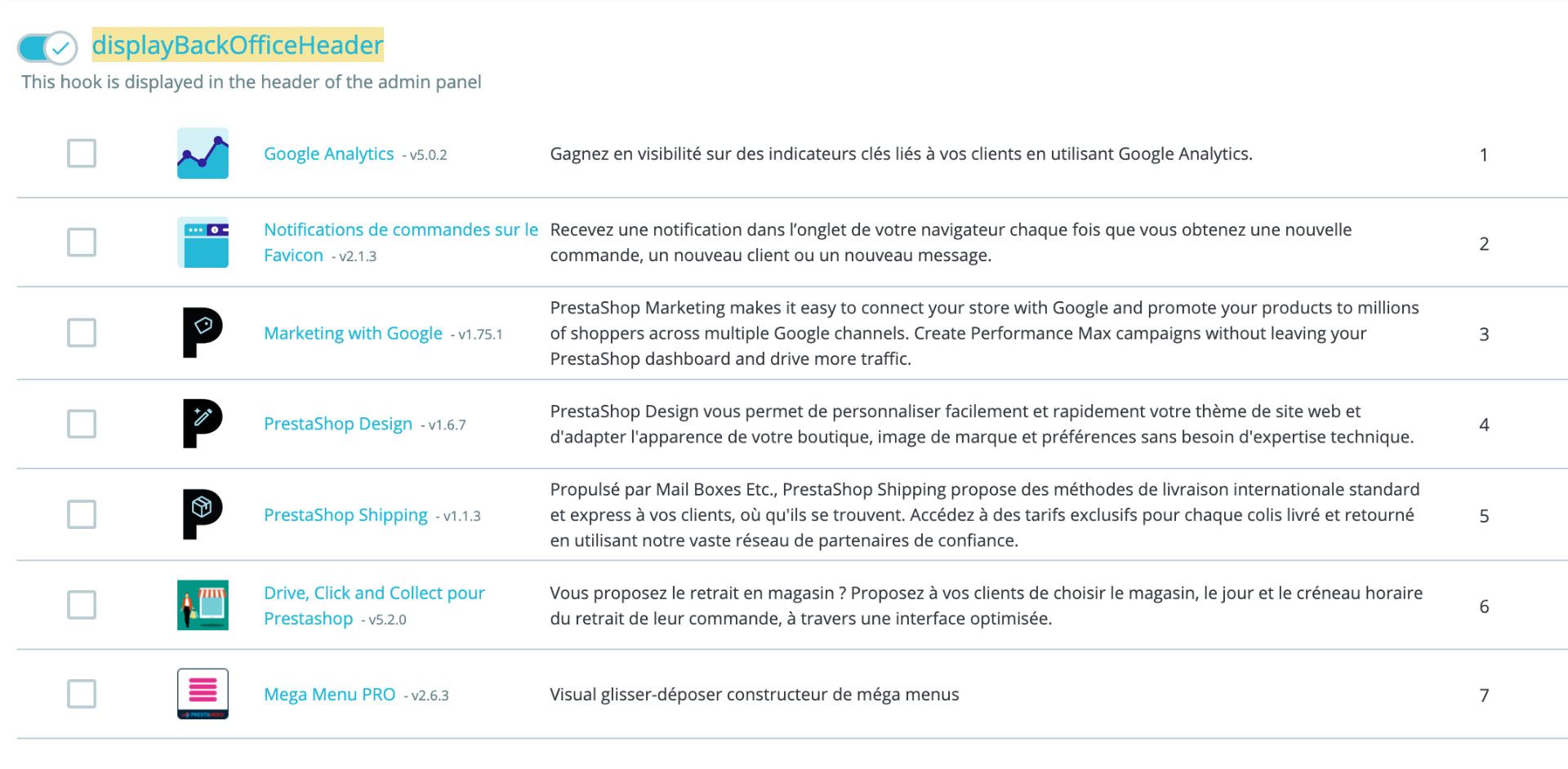Click the PrestaShop Design pencil icon
The image size is (1568, 769).
(203, 424)
